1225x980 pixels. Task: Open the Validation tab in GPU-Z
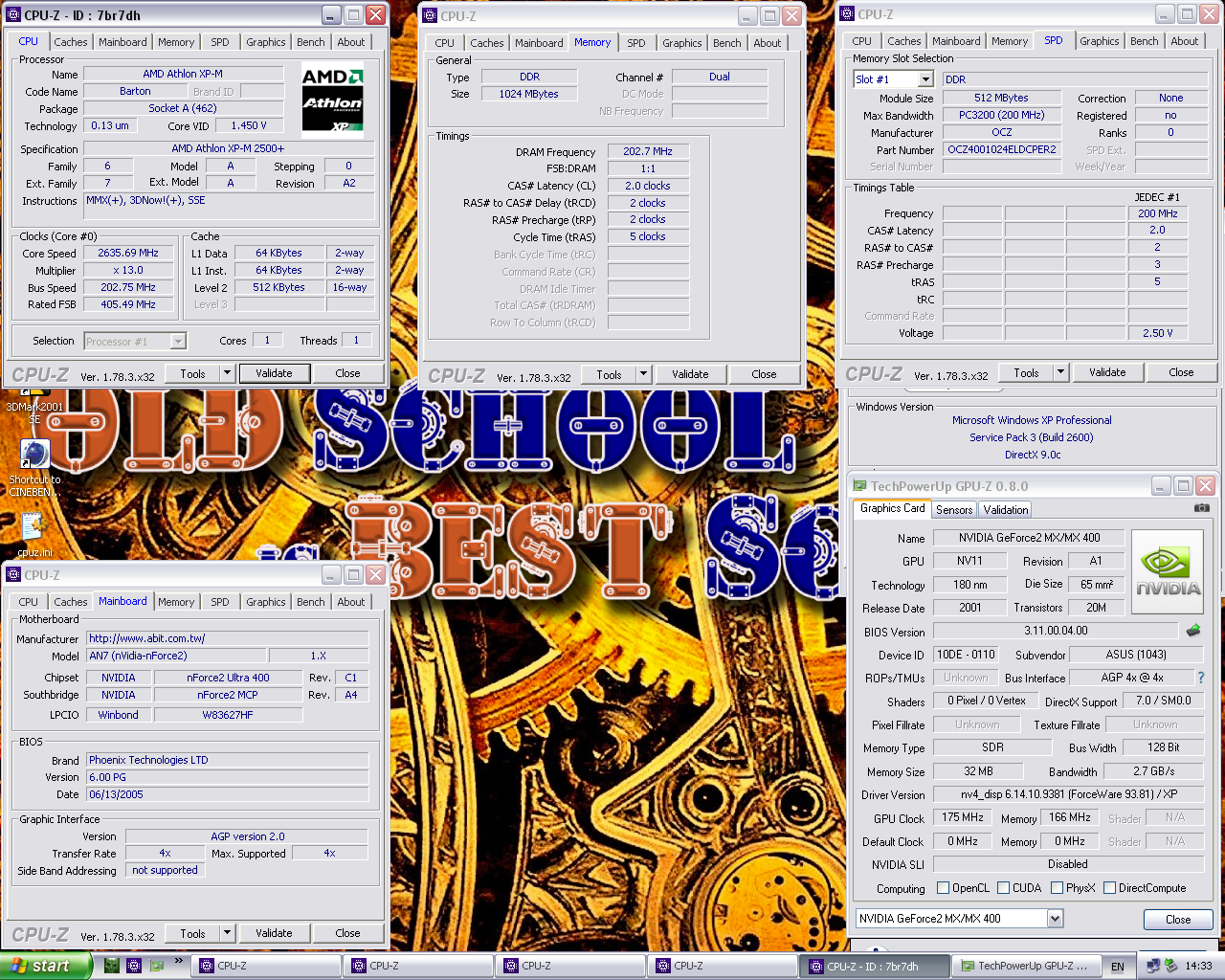pos(1005,510)
